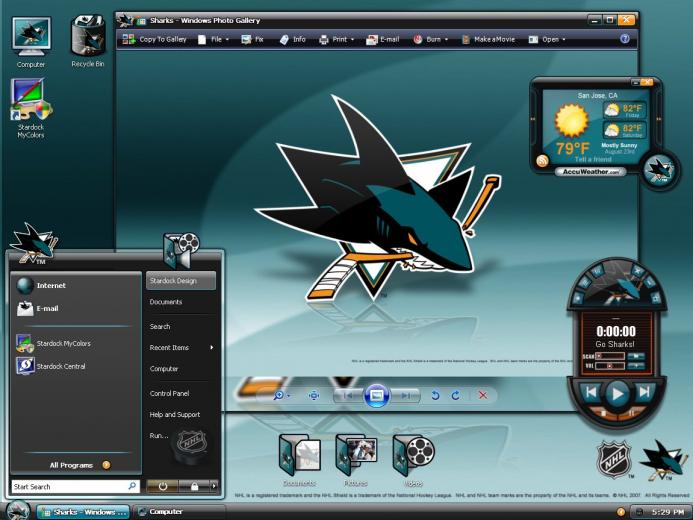Switch to Computer taskbar button
The image size is (693, 520).
179,512
